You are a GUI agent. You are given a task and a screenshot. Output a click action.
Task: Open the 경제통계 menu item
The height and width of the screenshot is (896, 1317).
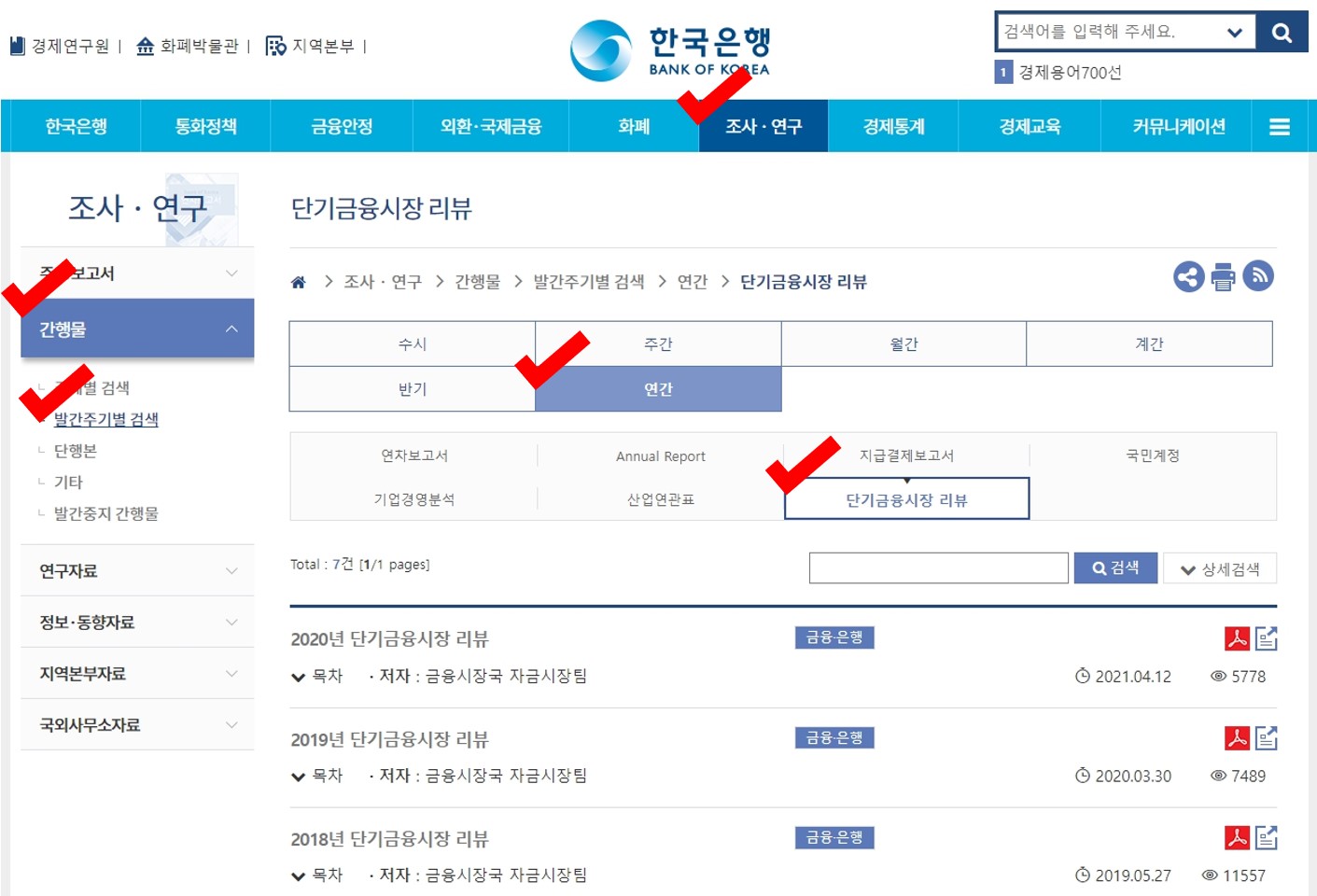click(892, 126)
